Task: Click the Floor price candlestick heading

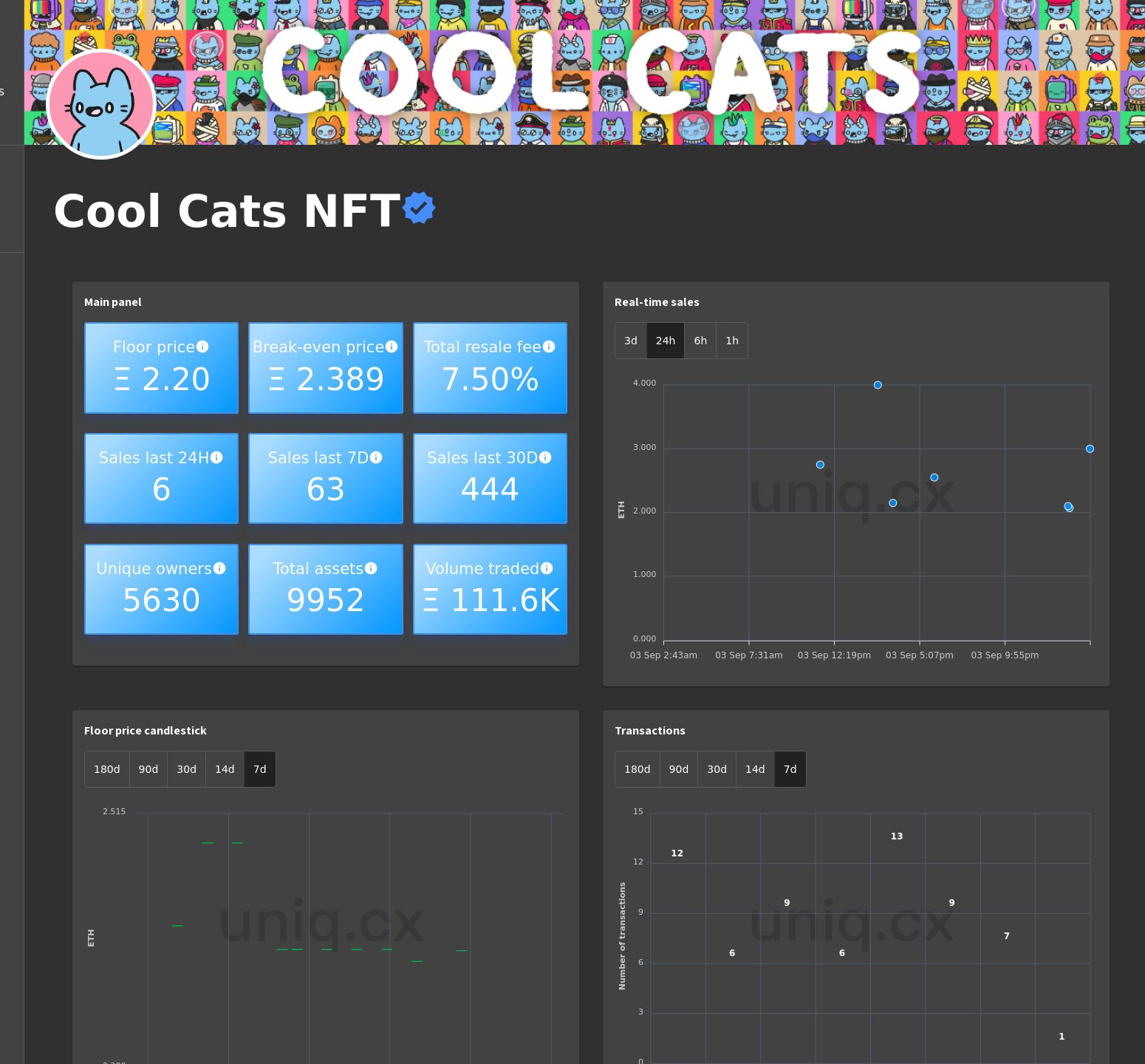Action: 146,731
